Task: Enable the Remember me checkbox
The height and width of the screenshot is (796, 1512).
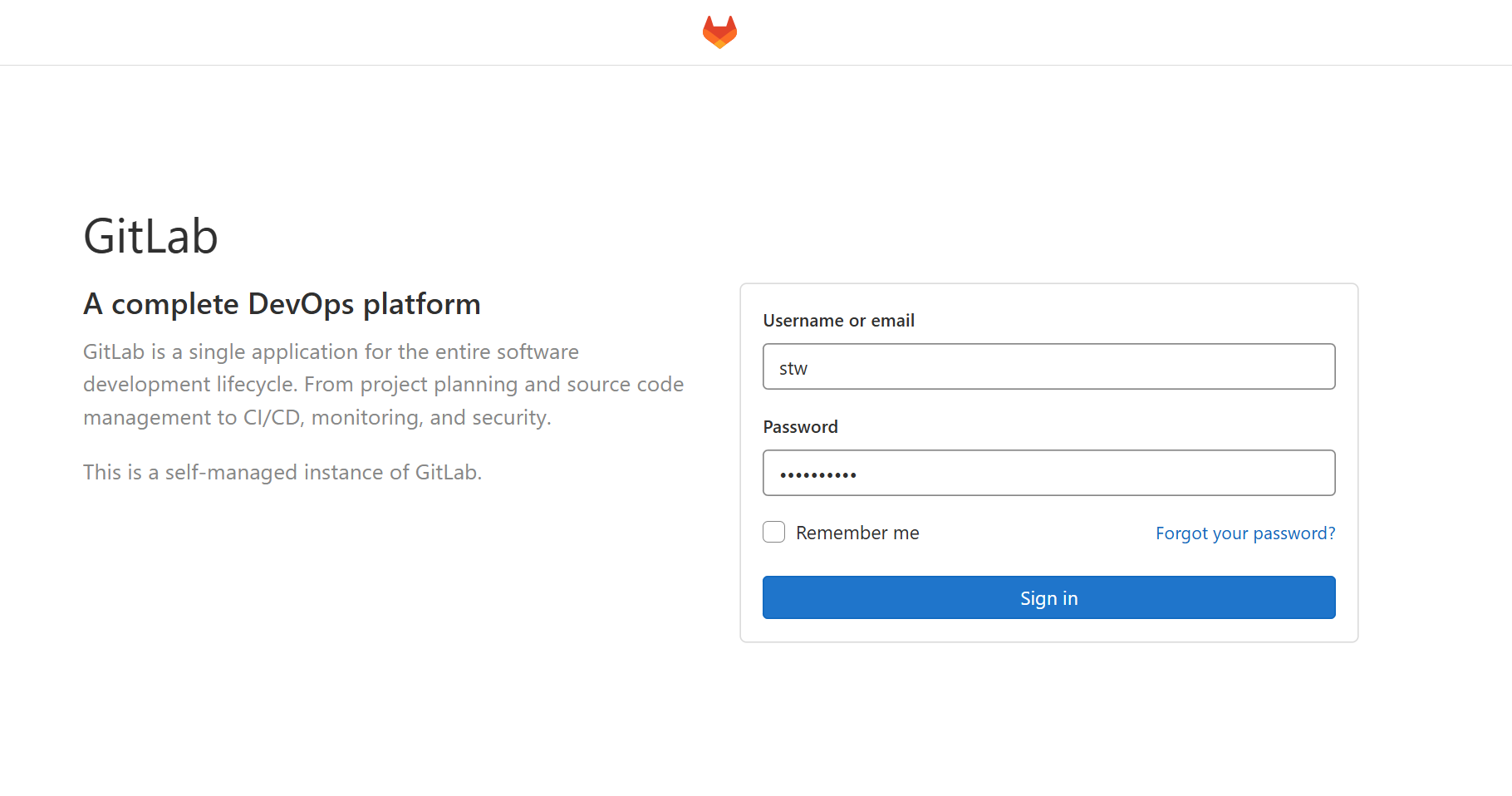Action: pos(773,532)
